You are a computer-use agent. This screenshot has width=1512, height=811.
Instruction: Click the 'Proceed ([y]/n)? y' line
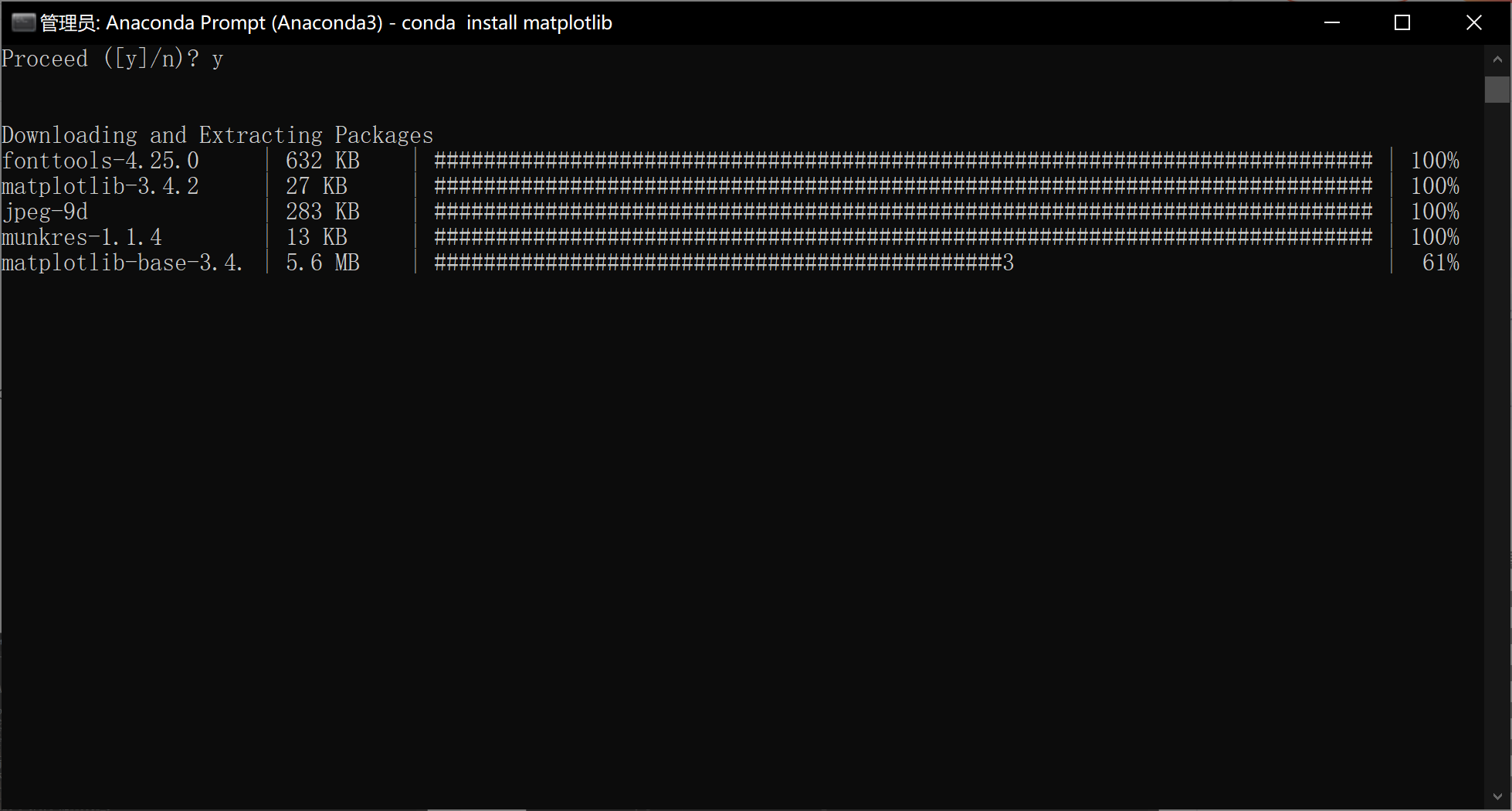113,59
